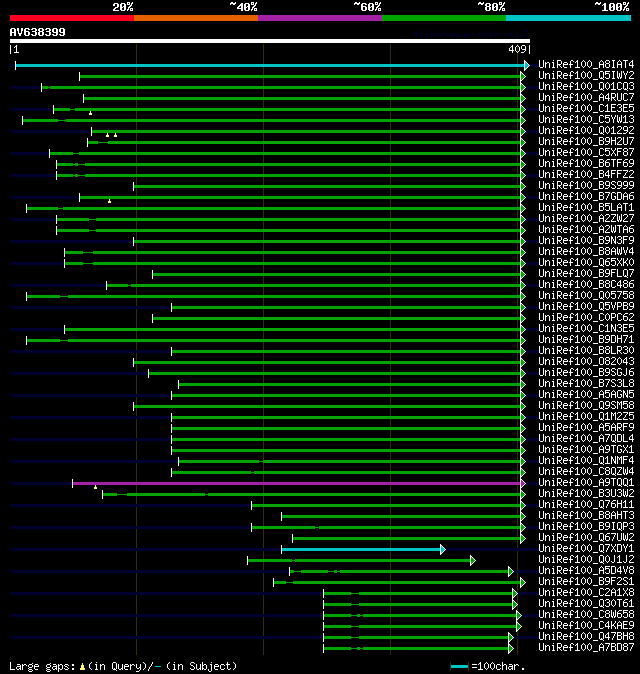Screen dimensions: 640x674
Task: Open hit UniRef100_A4RUC7
Action: click(x=586, y=98)
